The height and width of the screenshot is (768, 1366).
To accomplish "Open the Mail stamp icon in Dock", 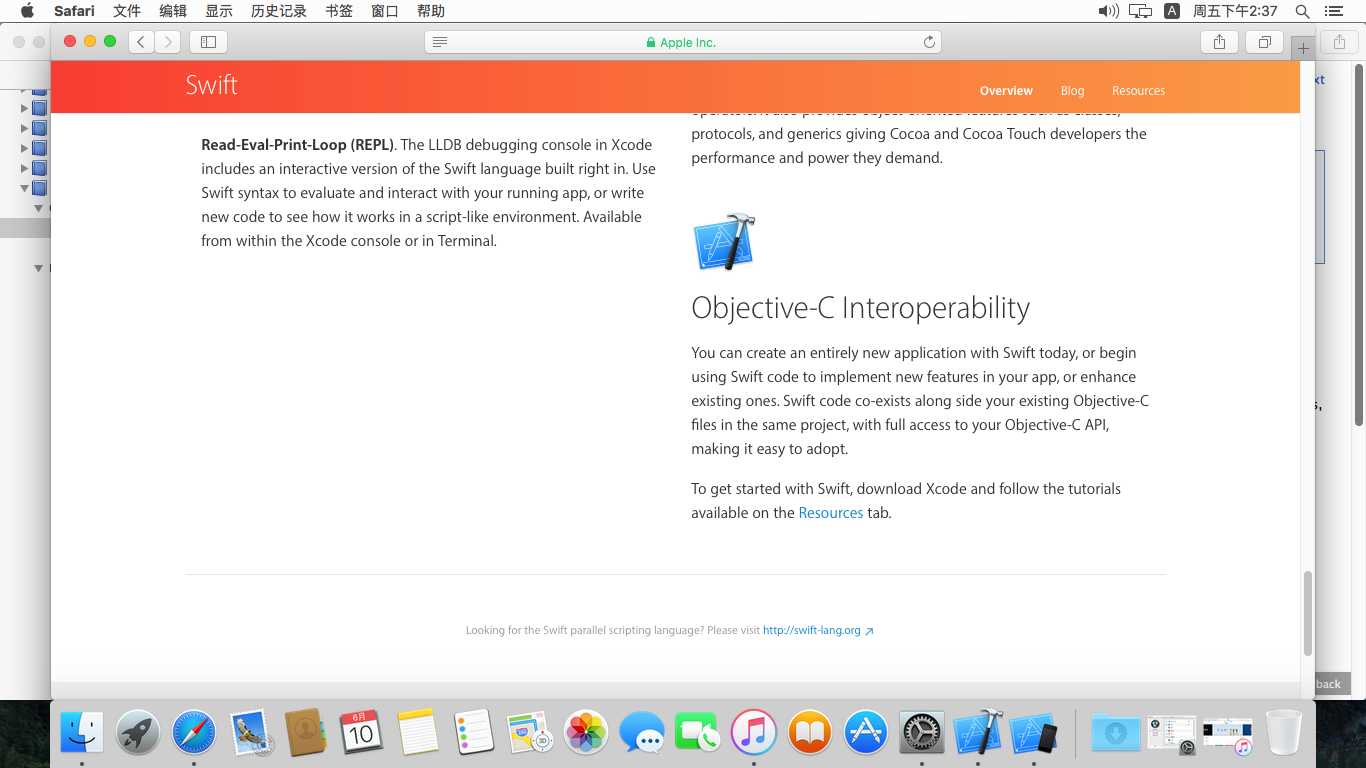I will click(x=250, y=733).
